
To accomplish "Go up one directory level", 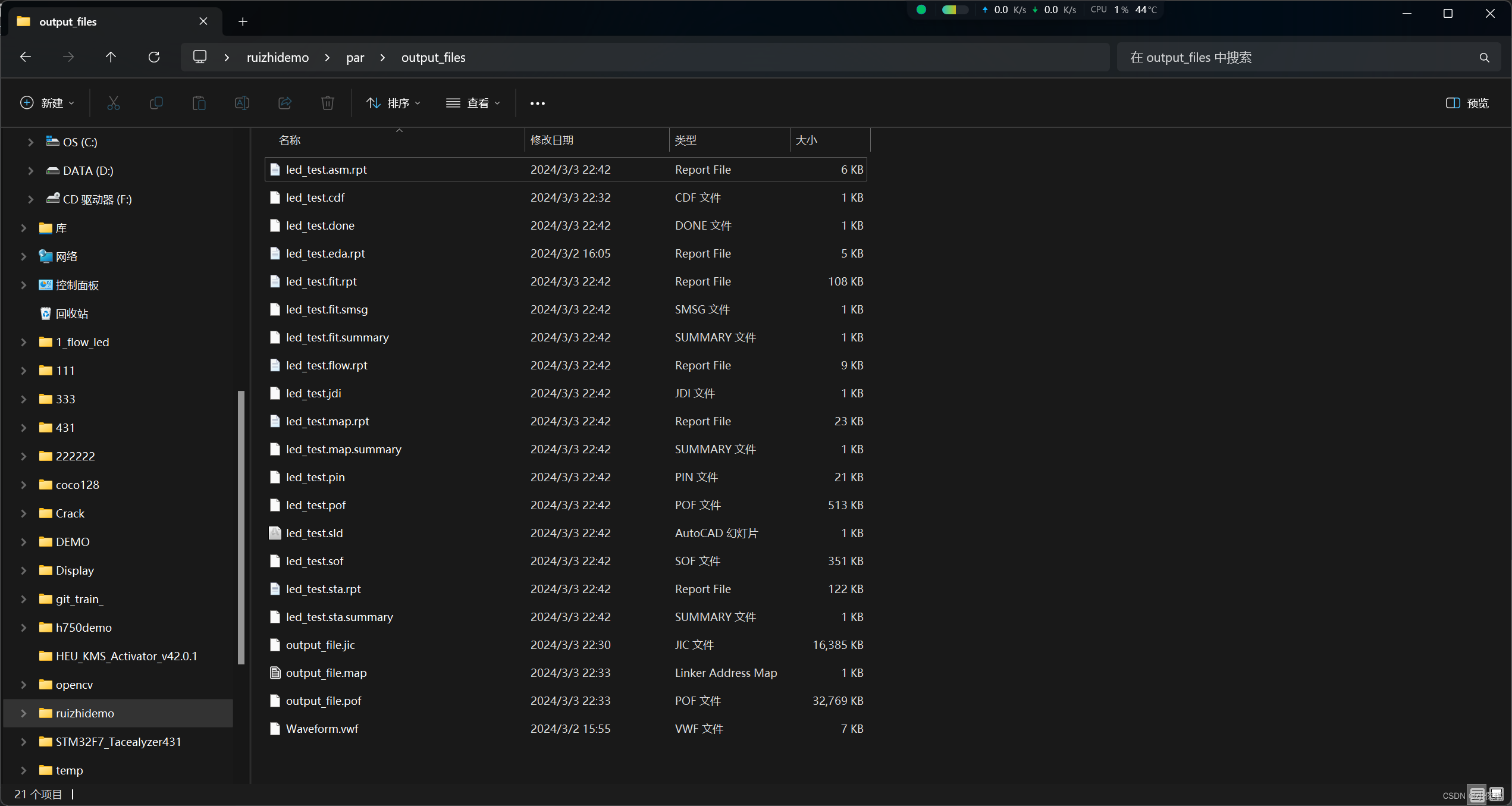I will pyautogui.click(x=111, y=57).
